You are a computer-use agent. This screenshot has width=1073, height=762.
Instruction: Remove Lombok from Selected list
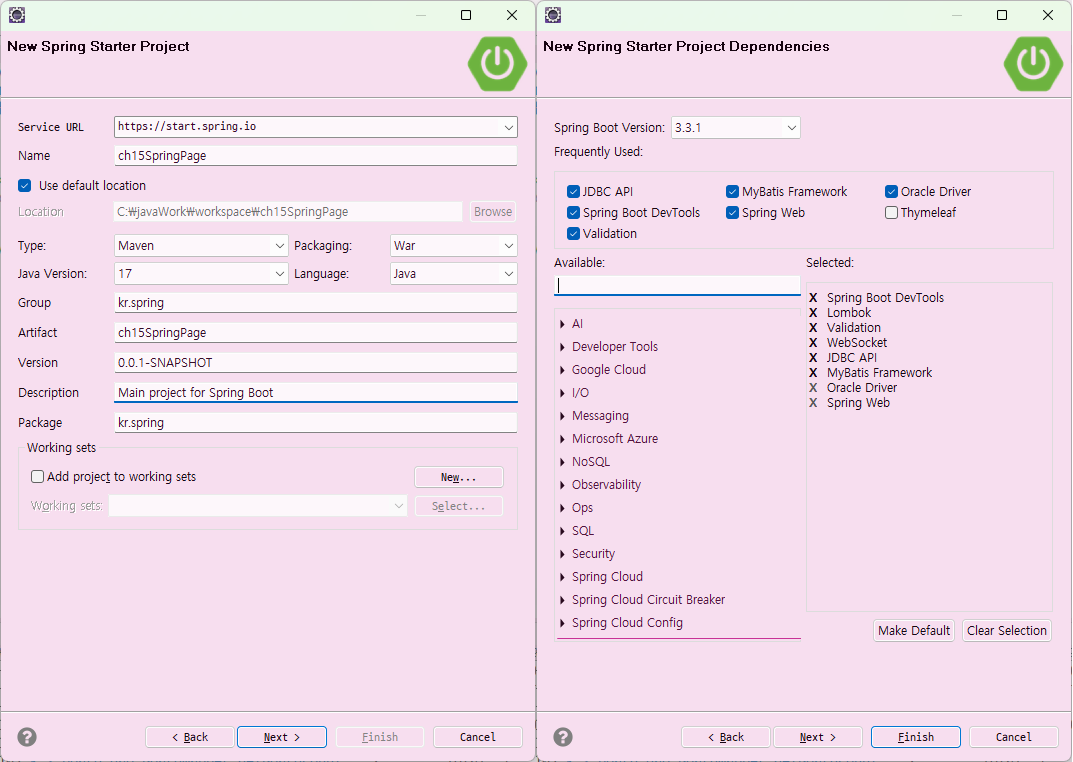pyautogui.click(x=813, y=313)
